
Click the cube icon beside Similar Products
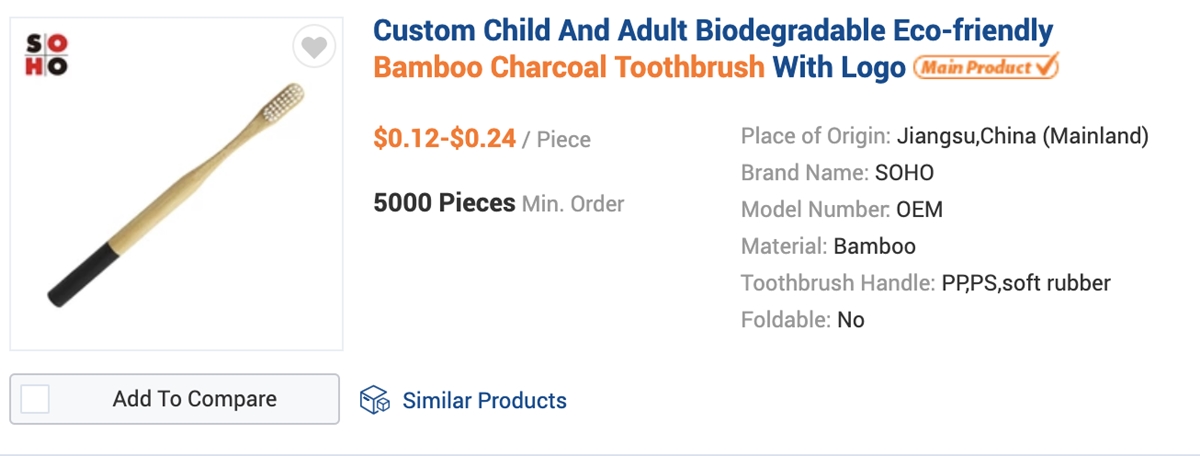[374, 400]
